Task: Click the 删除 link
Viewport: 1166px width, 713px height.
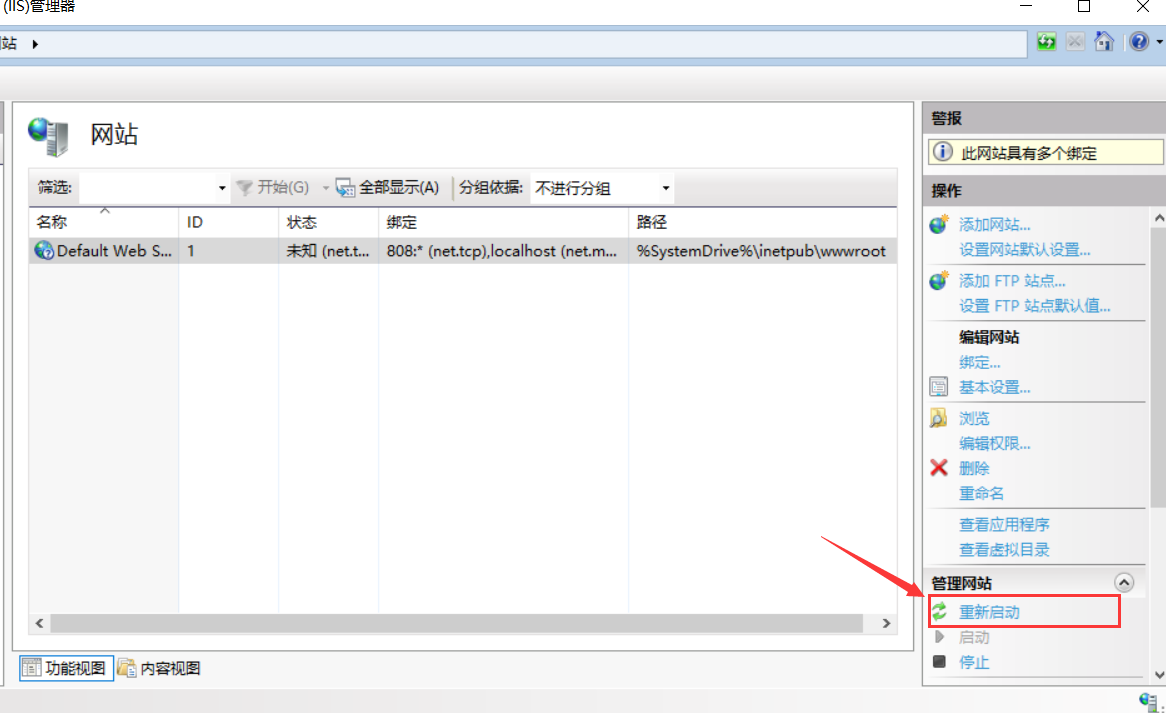Action: (x=974, y=468)
